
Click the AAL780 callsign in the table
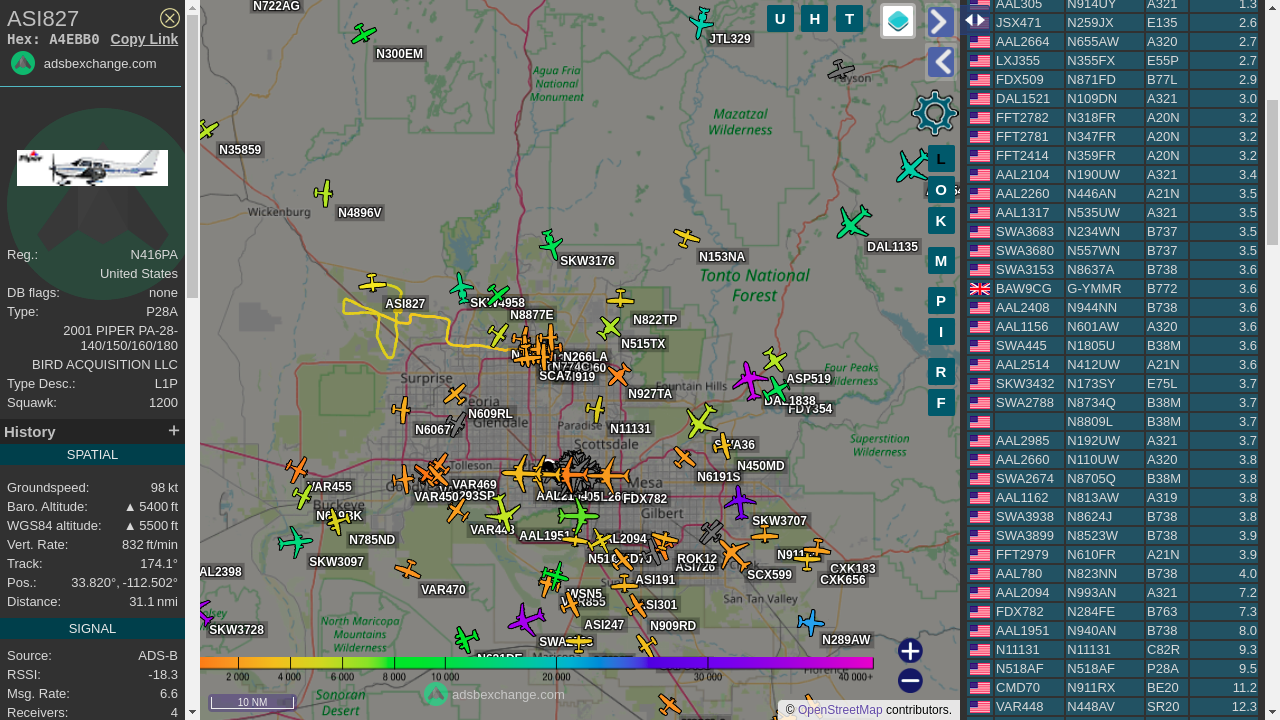pyautogui.click(x=1019, y=574)
